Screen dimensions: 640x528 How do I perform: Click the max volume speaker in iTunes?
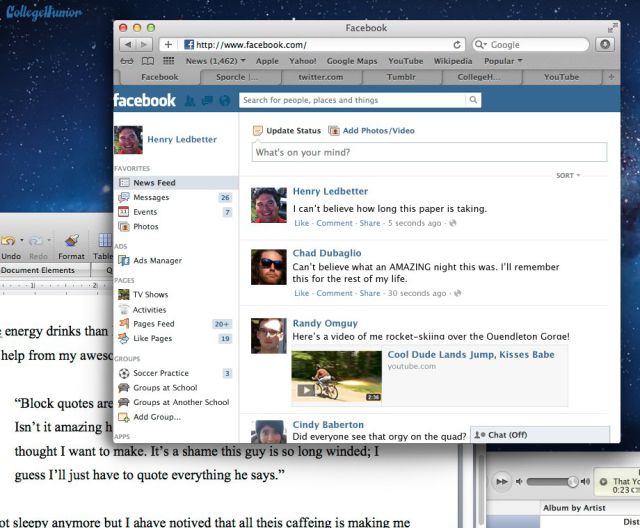point(585,482)
